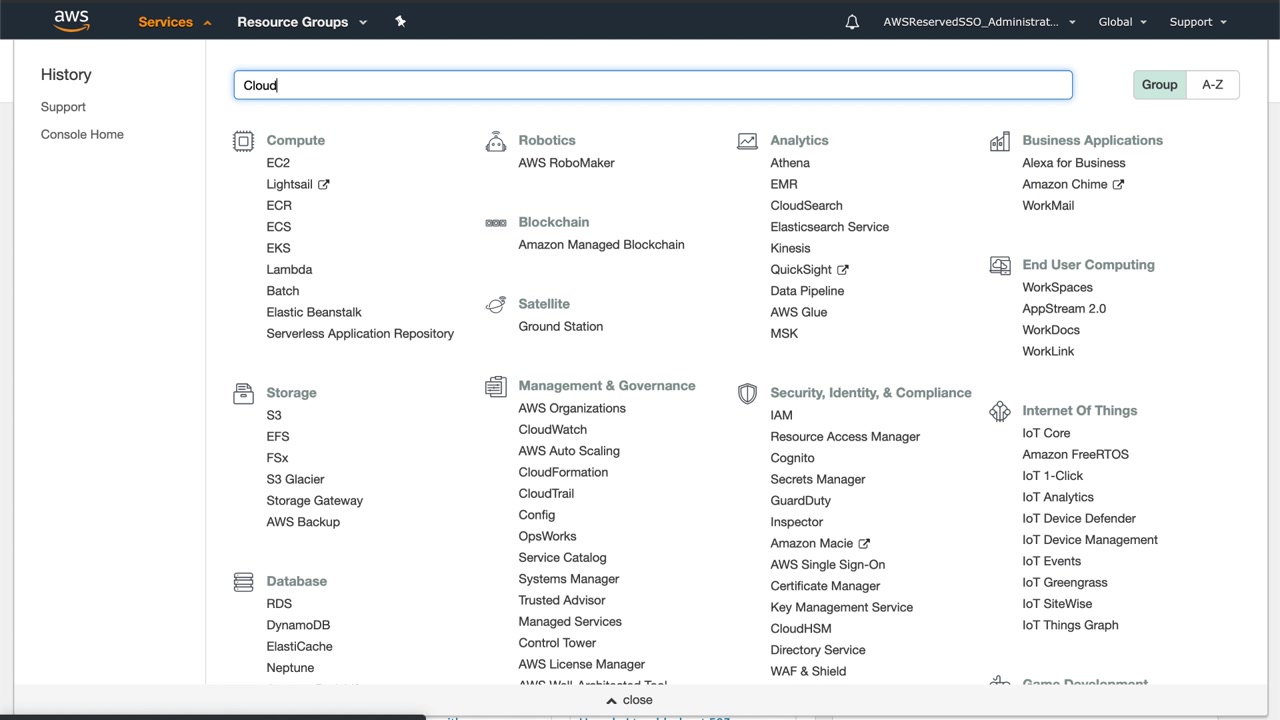
Task: Click the Analytics chart icon
Action: point(747,141)
